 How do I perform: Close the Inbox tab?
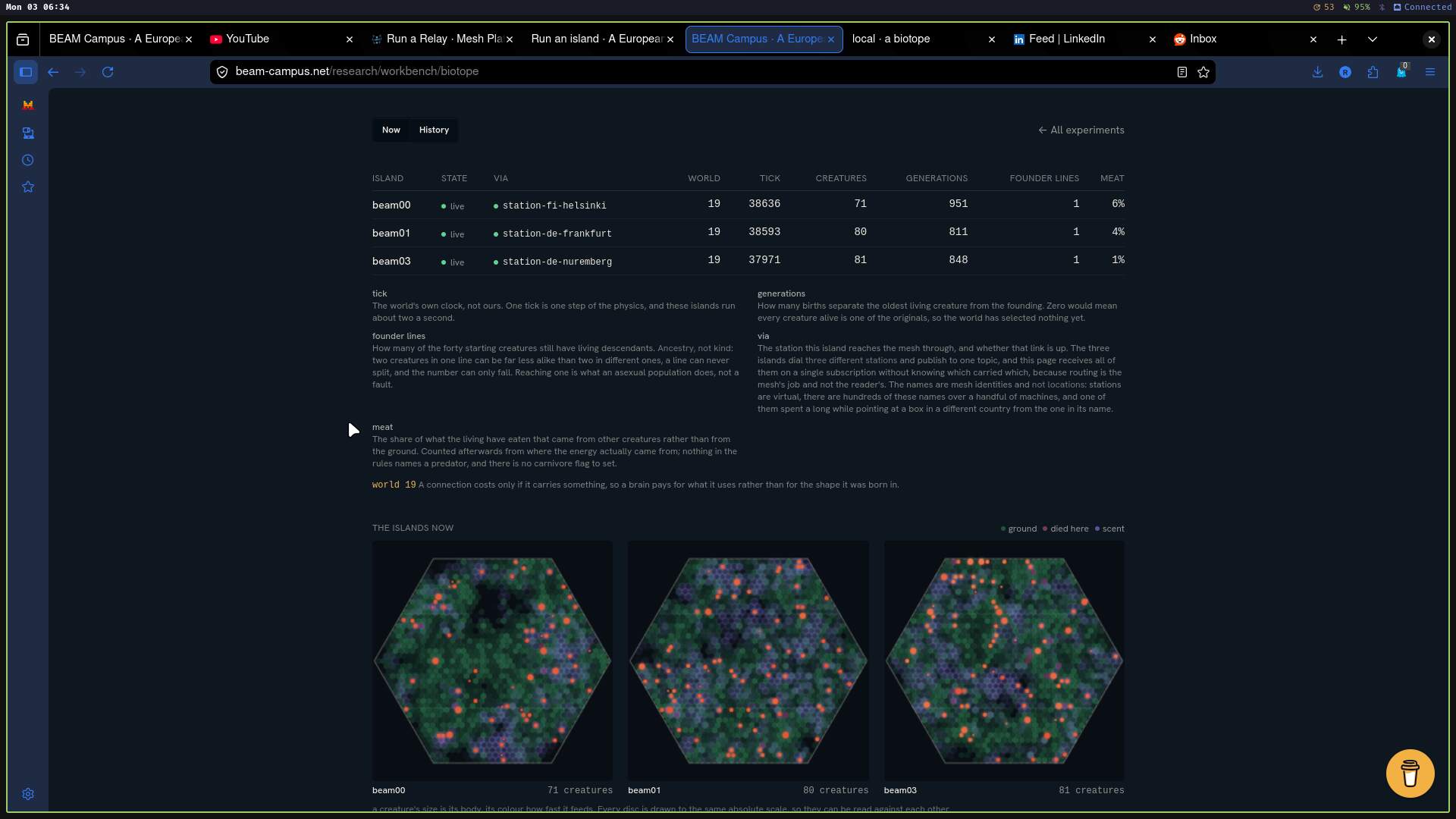click(1313, 39)
